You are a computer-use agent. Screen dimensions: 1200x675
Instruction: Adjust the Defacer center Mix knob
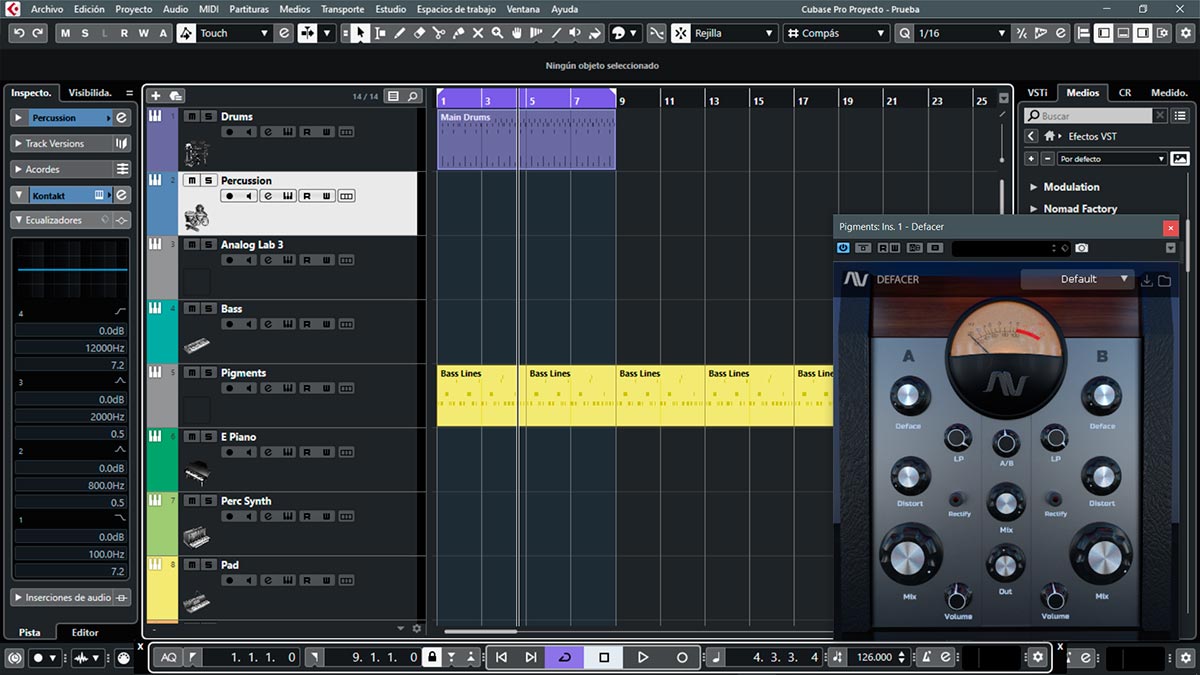point(1006,500)
